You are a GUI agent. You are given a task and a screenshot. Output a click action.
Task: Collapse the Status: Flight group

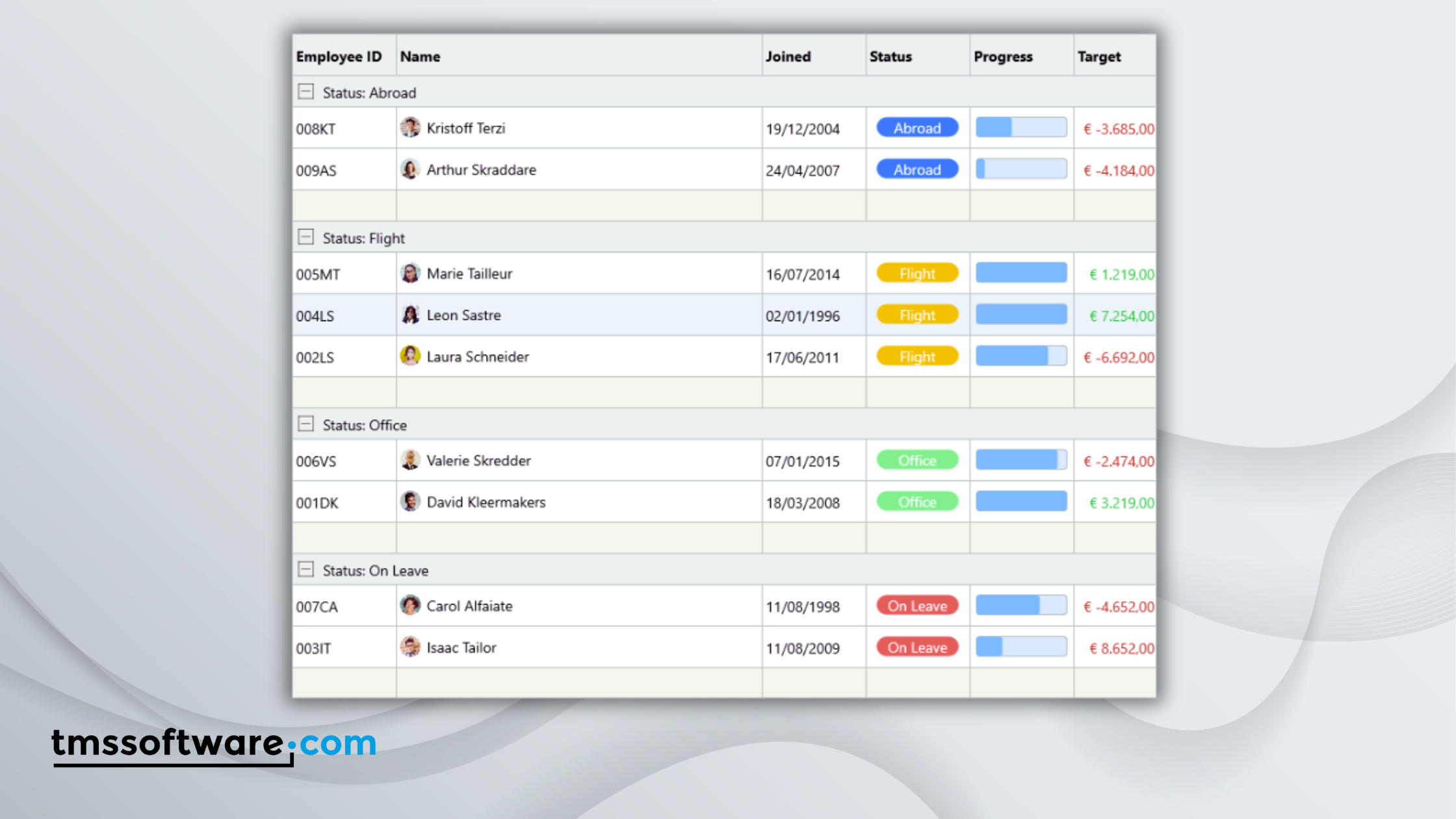coord(305,237)
